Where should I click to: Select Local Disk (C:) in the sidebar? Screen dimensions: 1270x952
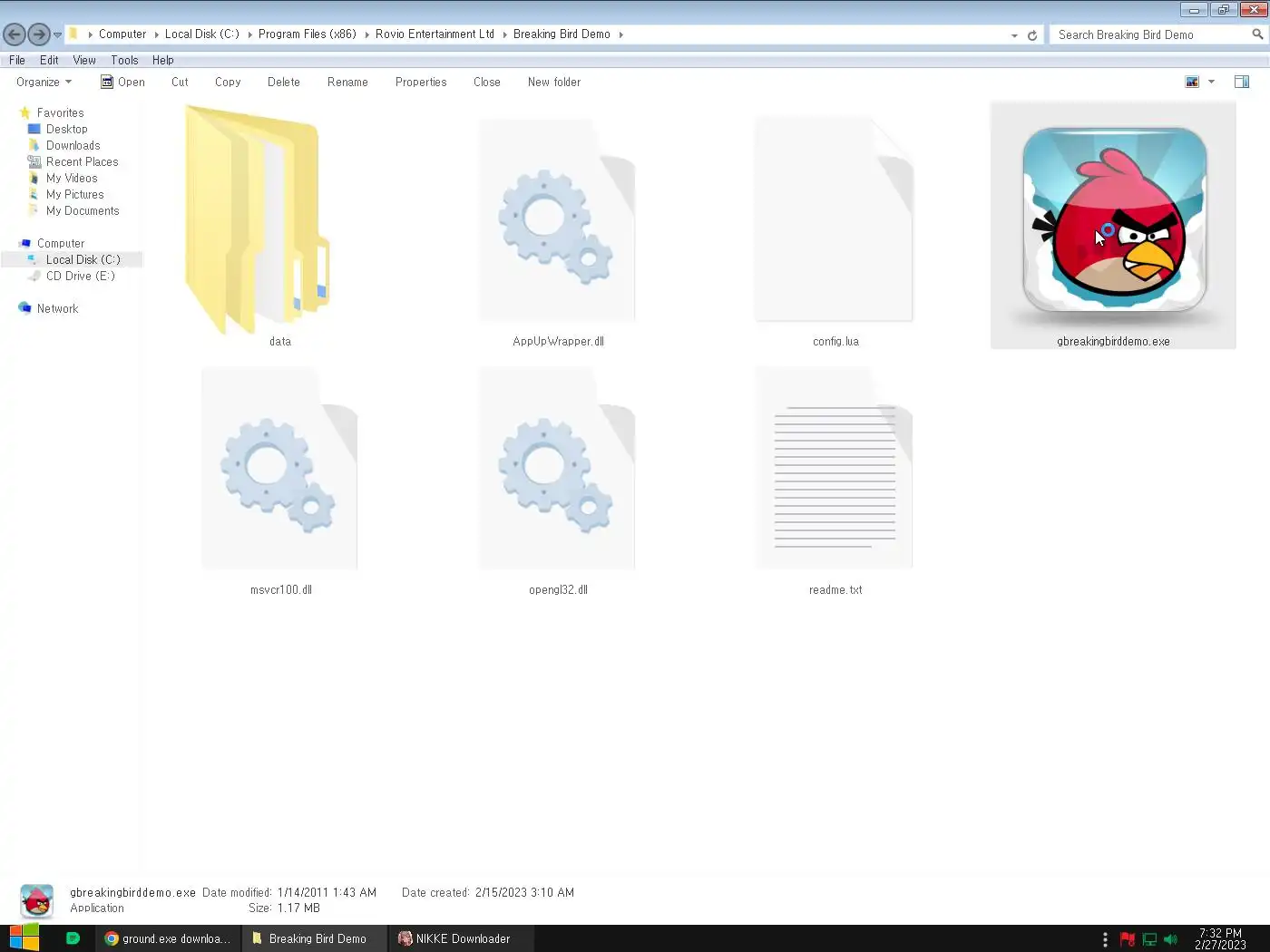(x=83, y=259)
